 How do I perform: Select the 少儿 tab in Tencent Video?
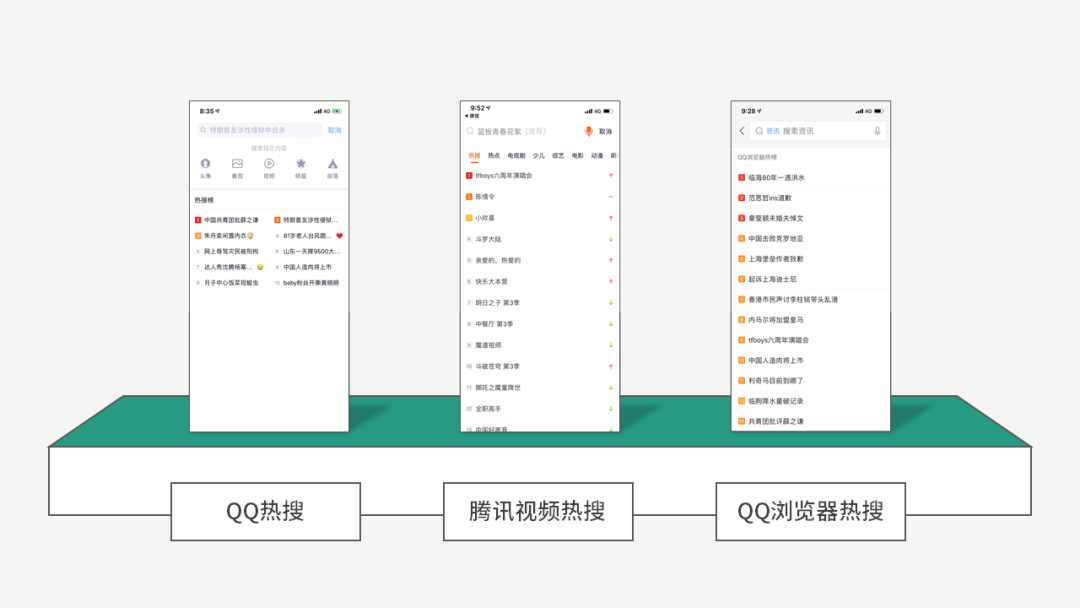(x=539, y=156)
